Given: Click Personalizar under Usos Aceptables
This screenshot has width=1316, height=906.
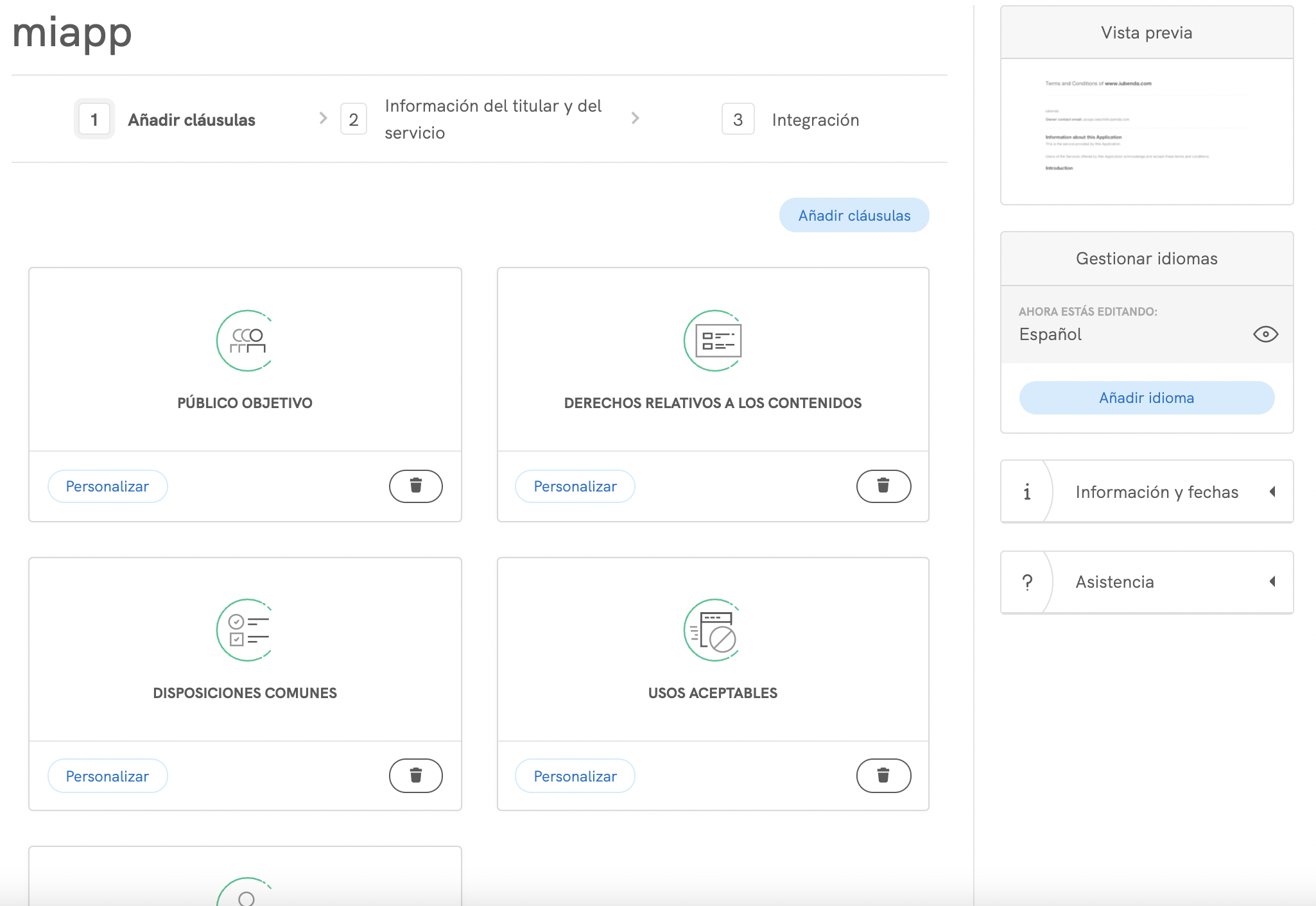Looking at the screenshot, I should point(575,776).
